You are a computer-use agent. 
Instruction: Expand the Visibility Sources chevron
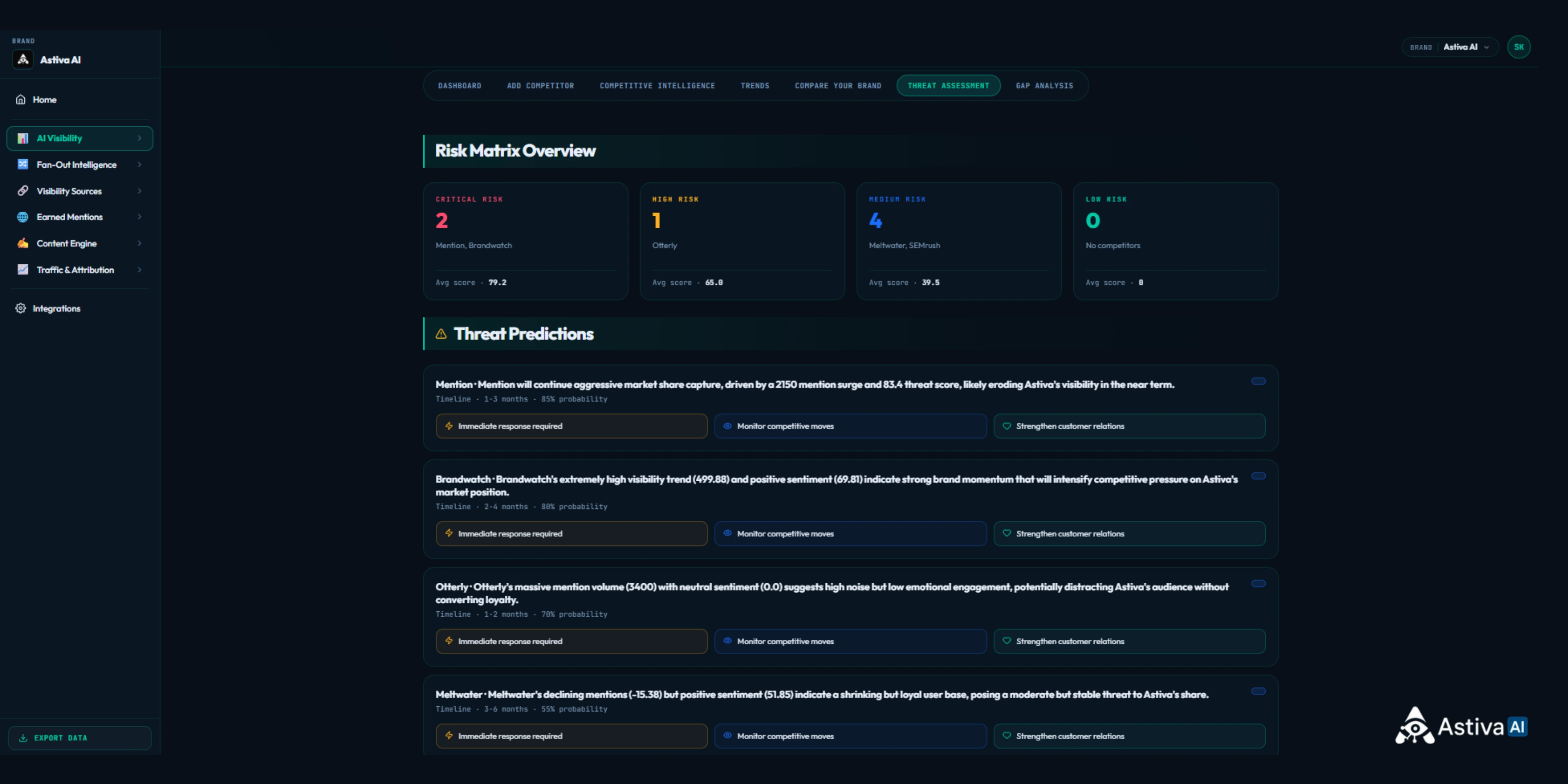tap(139, 191)
